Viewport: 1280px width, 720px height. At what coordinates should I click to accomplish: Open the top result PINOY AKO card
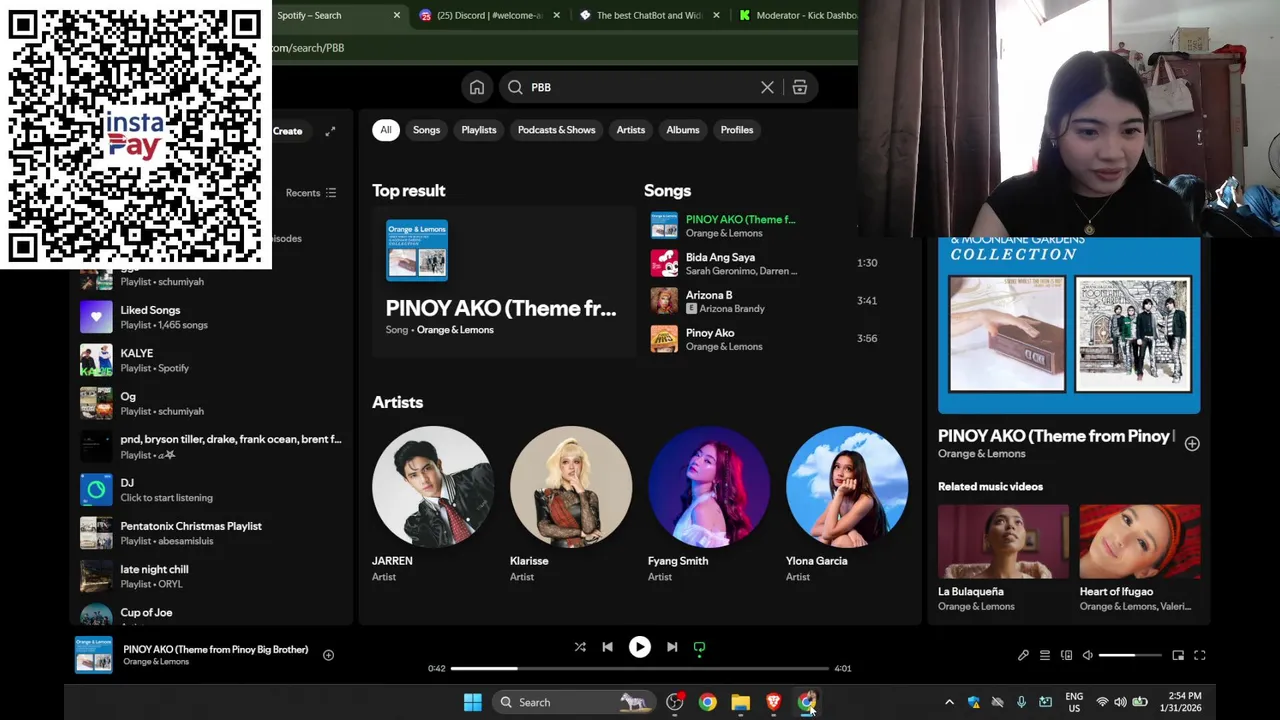point(503,282)
